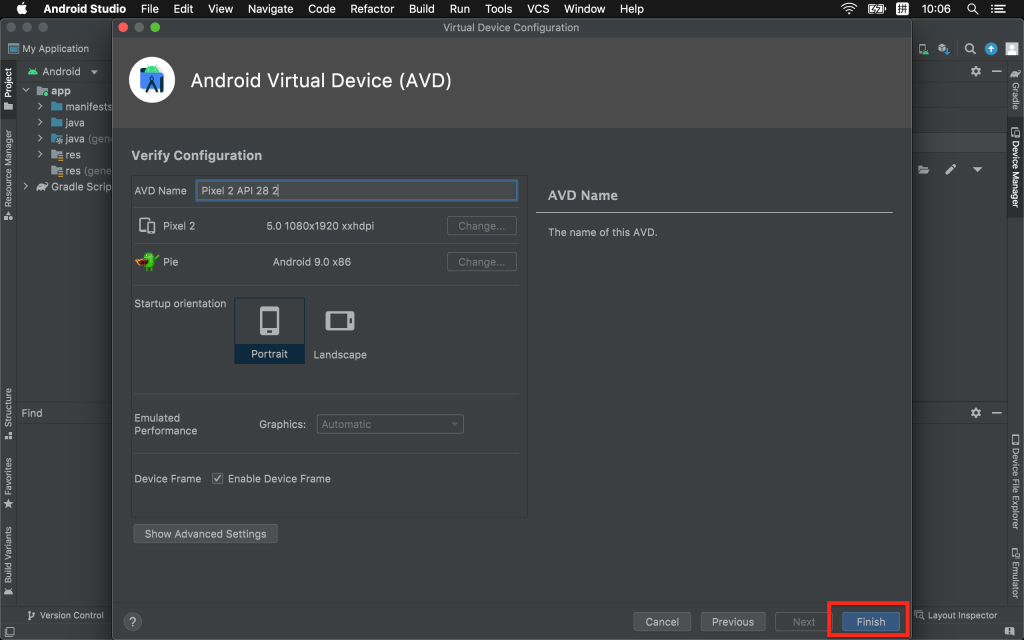
Task: Click the tool window toggle icon at bottom-left
Action: tap(10, 632)
